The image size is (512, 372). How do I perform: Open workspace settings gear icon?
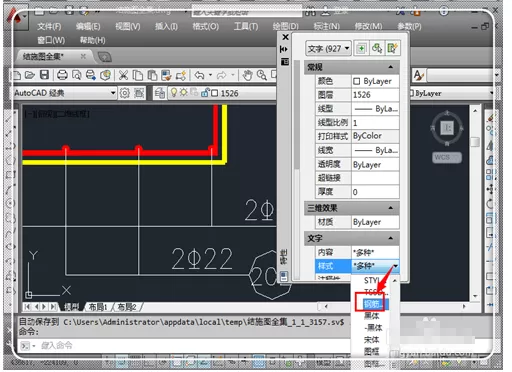point(125,93)
